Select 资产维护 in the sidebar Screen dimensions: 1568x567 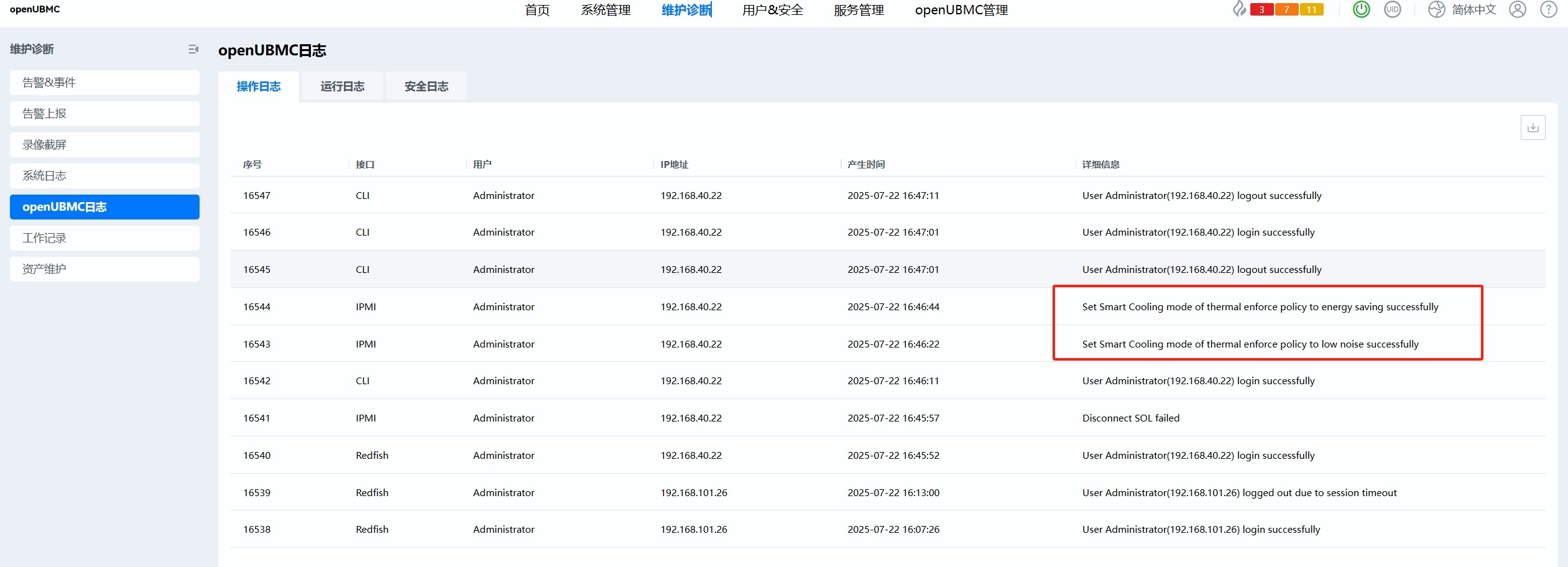(x=104, y=269)
